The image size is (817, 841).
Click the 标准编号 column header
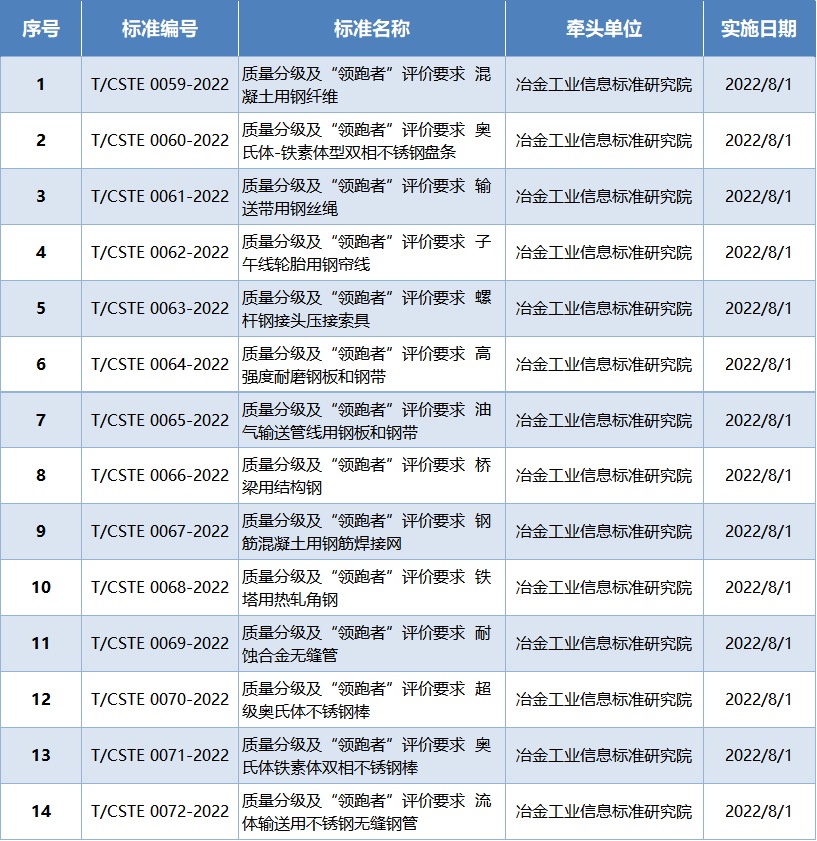(x=160, y=29)
